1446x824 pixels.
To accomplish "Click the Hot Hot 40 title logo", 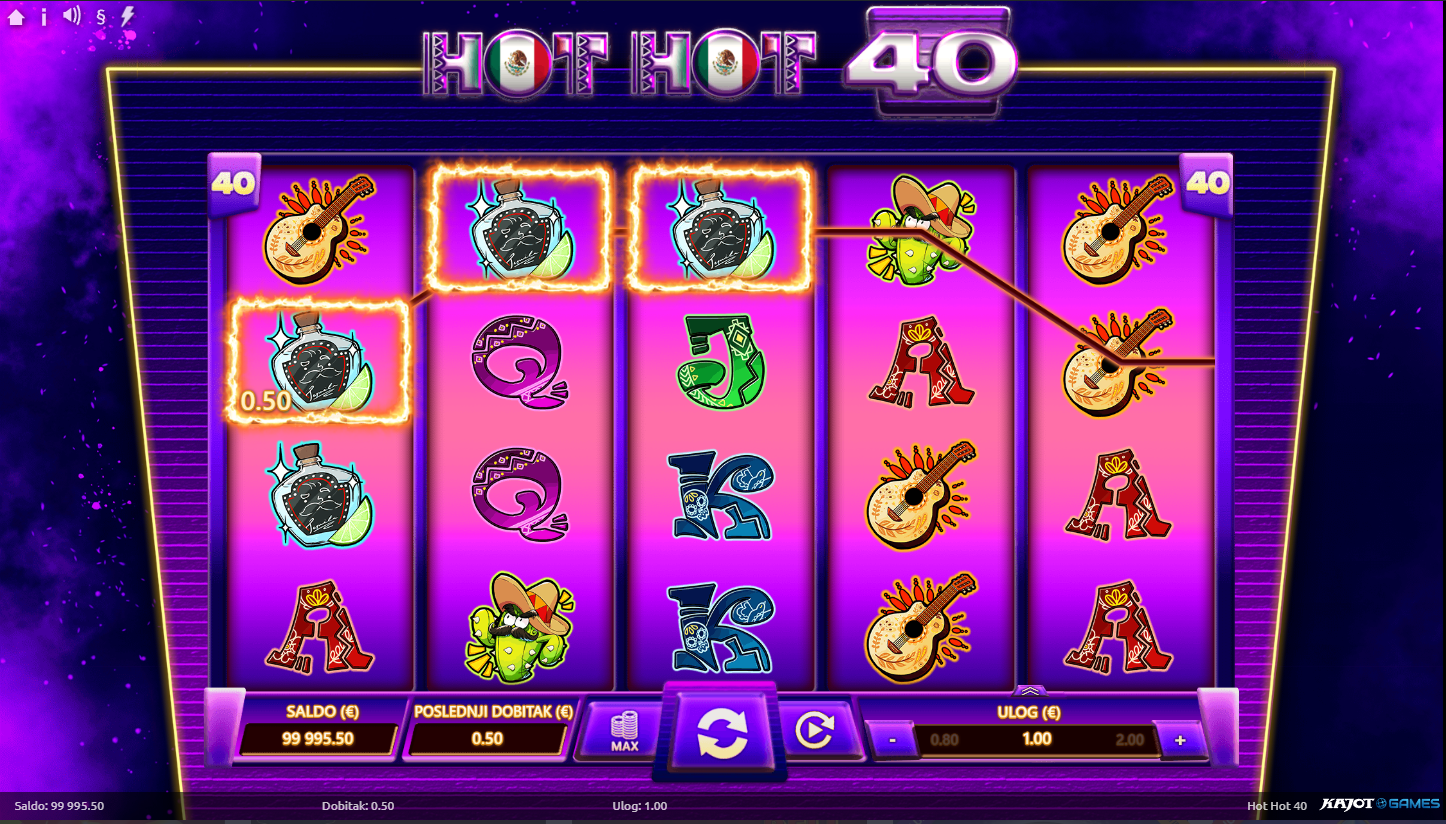I will click(720, 65).
